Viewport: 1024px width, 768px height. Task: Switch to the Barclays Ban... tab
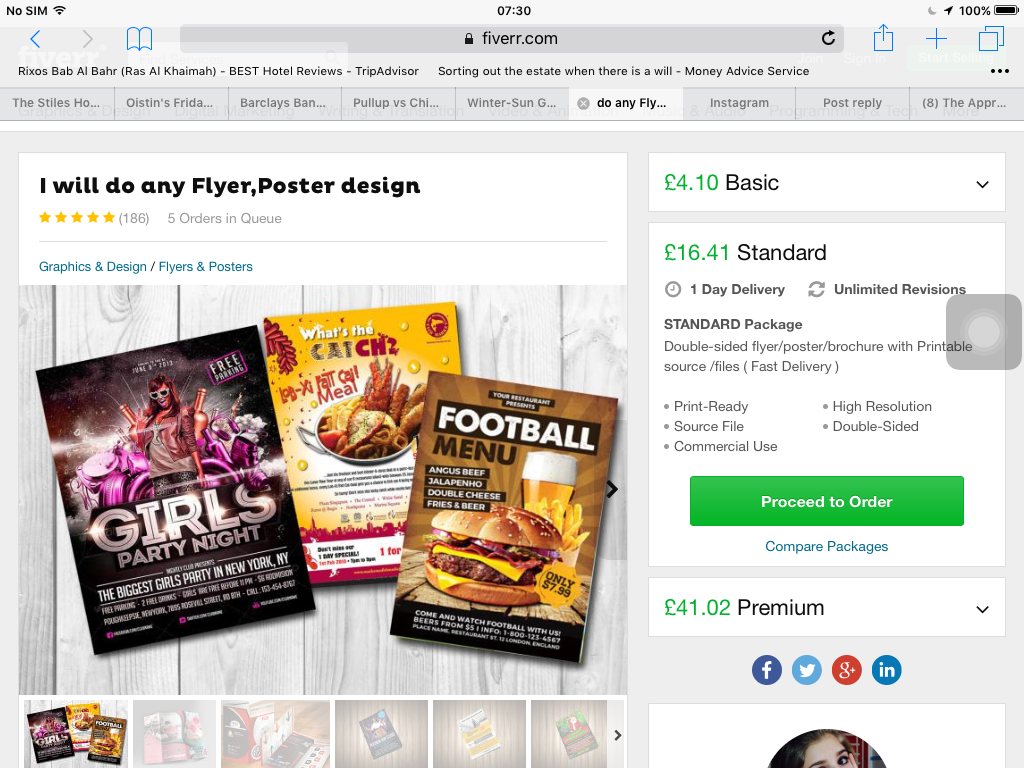(x=283, y=103)
